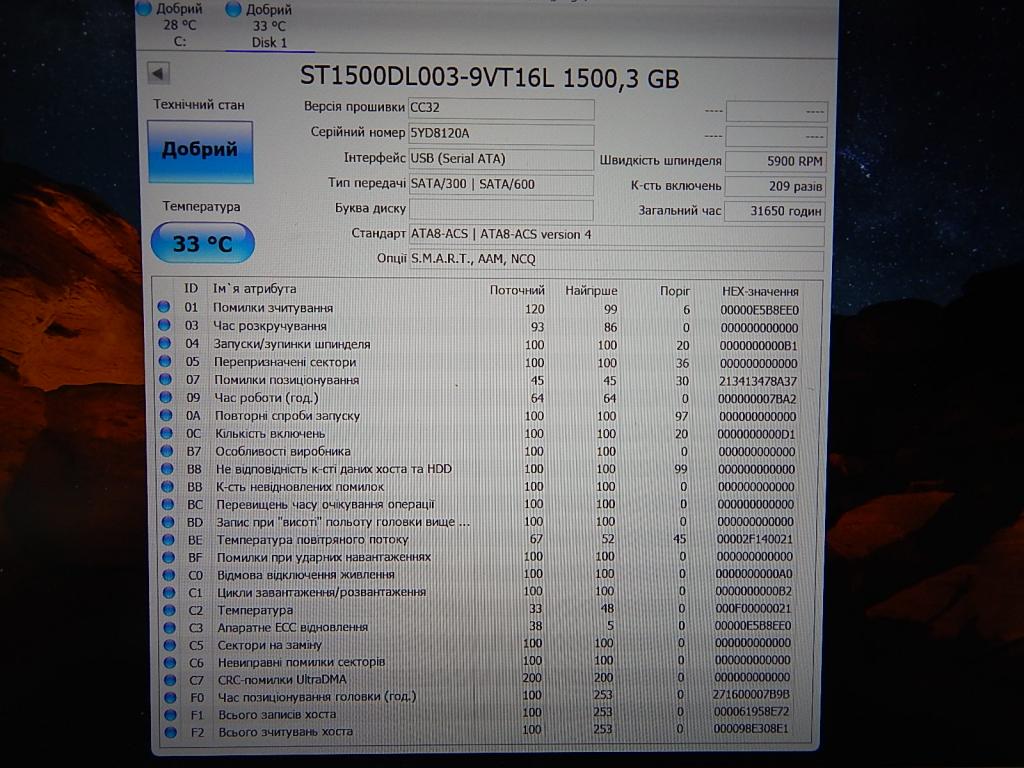The image size is (1024, 768).
Task: Click the previous disk arrow button
Action: point(159,73)
